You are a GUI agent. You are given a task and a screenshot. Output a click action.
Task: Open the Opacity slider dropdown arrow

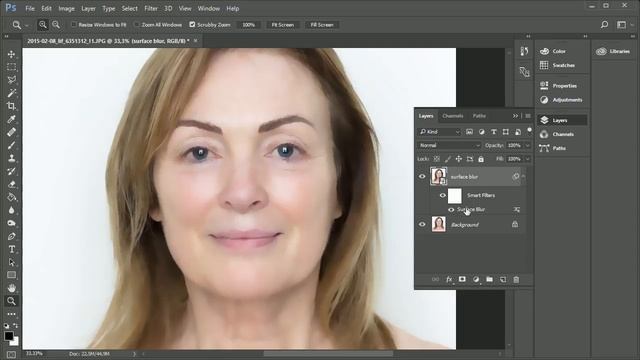[x=527, y=145]
